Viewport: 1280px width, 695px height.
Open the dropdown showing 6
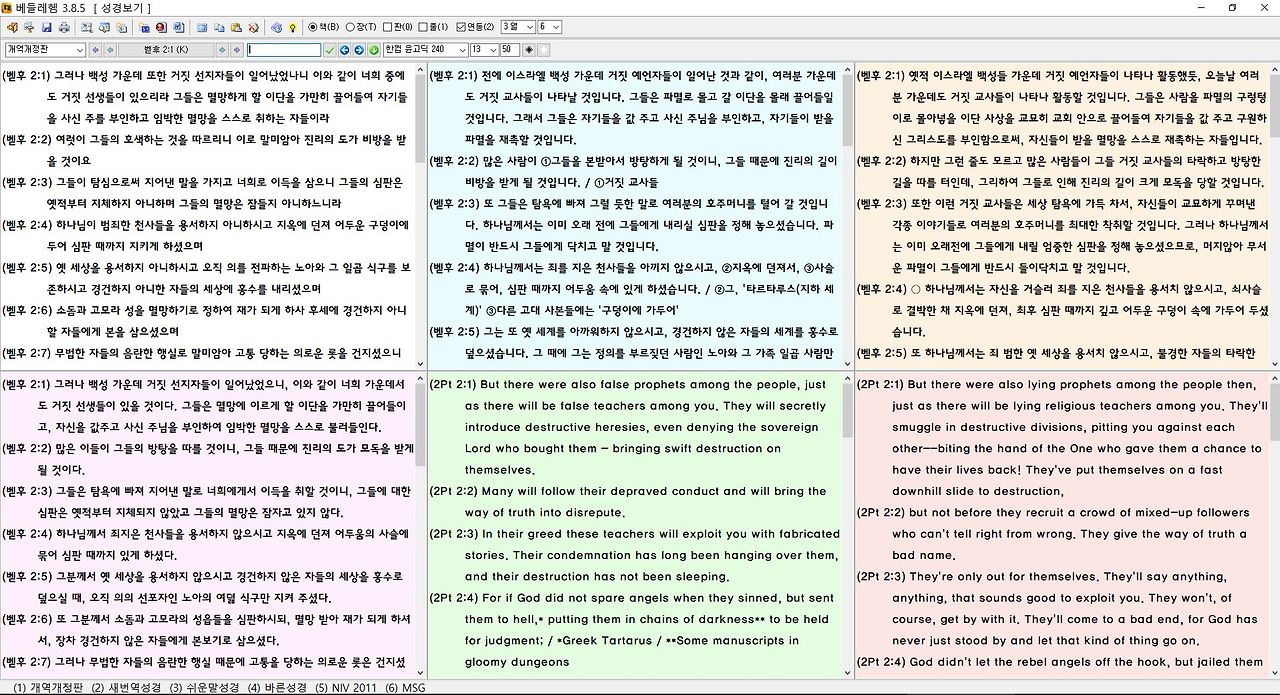point(549,27)
